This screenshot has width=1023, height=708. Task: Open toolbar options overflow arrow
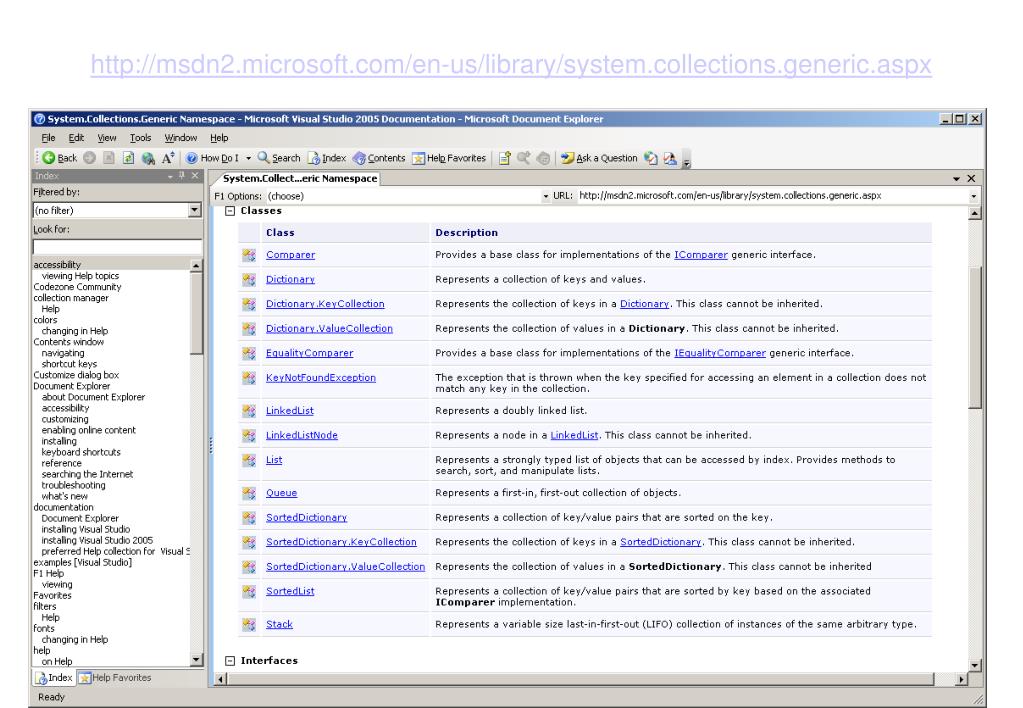pyautogui.click(x=686, y=160)
